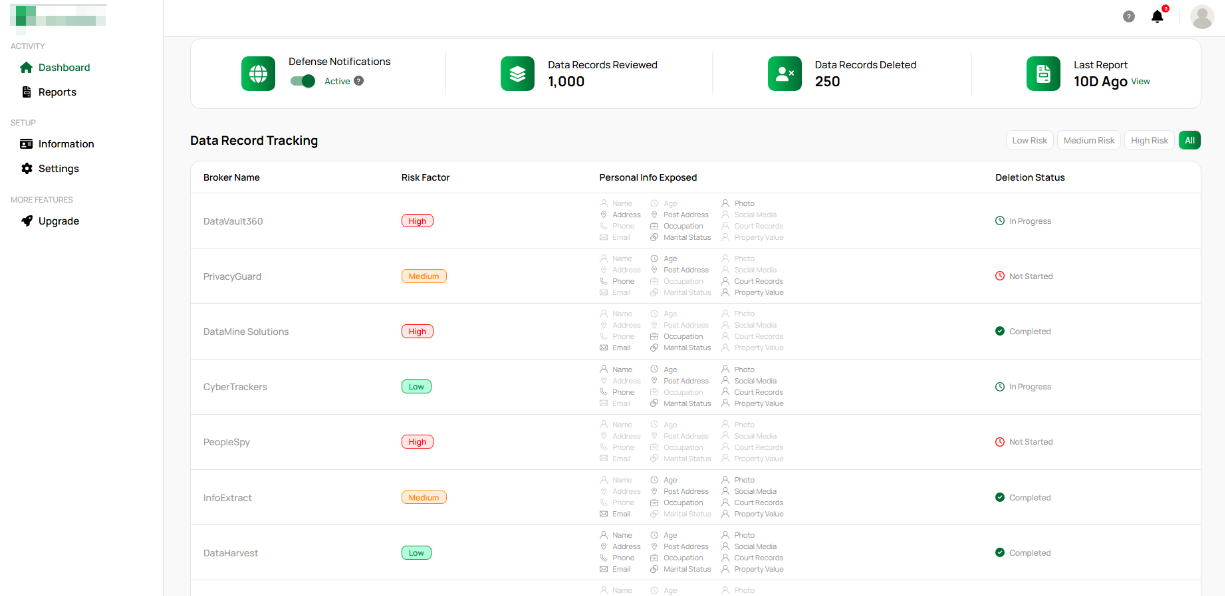The height and width of the screenshot is (596, 1225).
Task: Click the Last Report document icon
Action: tap(1043, 73)
